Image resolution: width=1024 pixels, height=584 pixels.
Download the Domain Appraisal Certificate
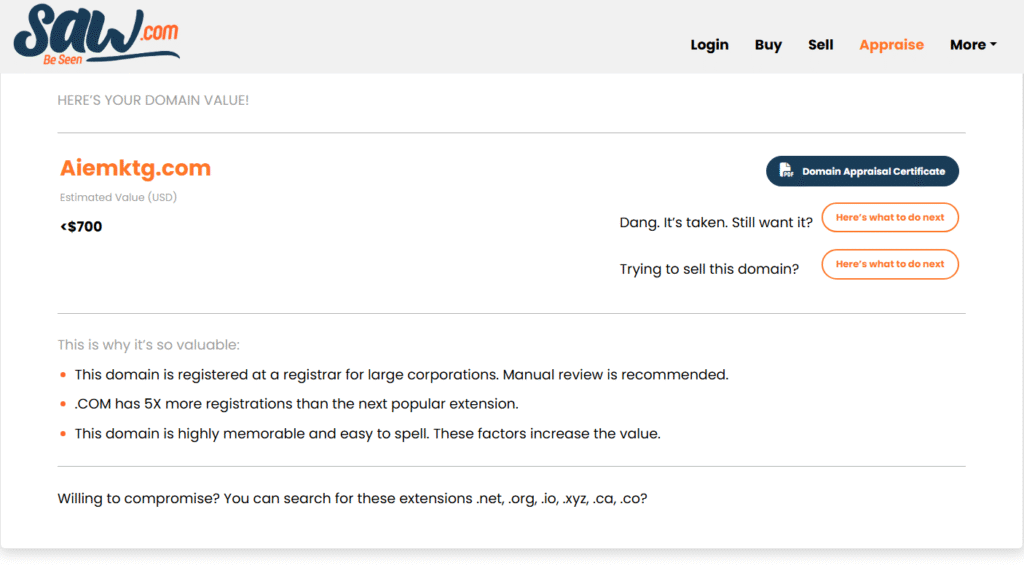[862, 171]
